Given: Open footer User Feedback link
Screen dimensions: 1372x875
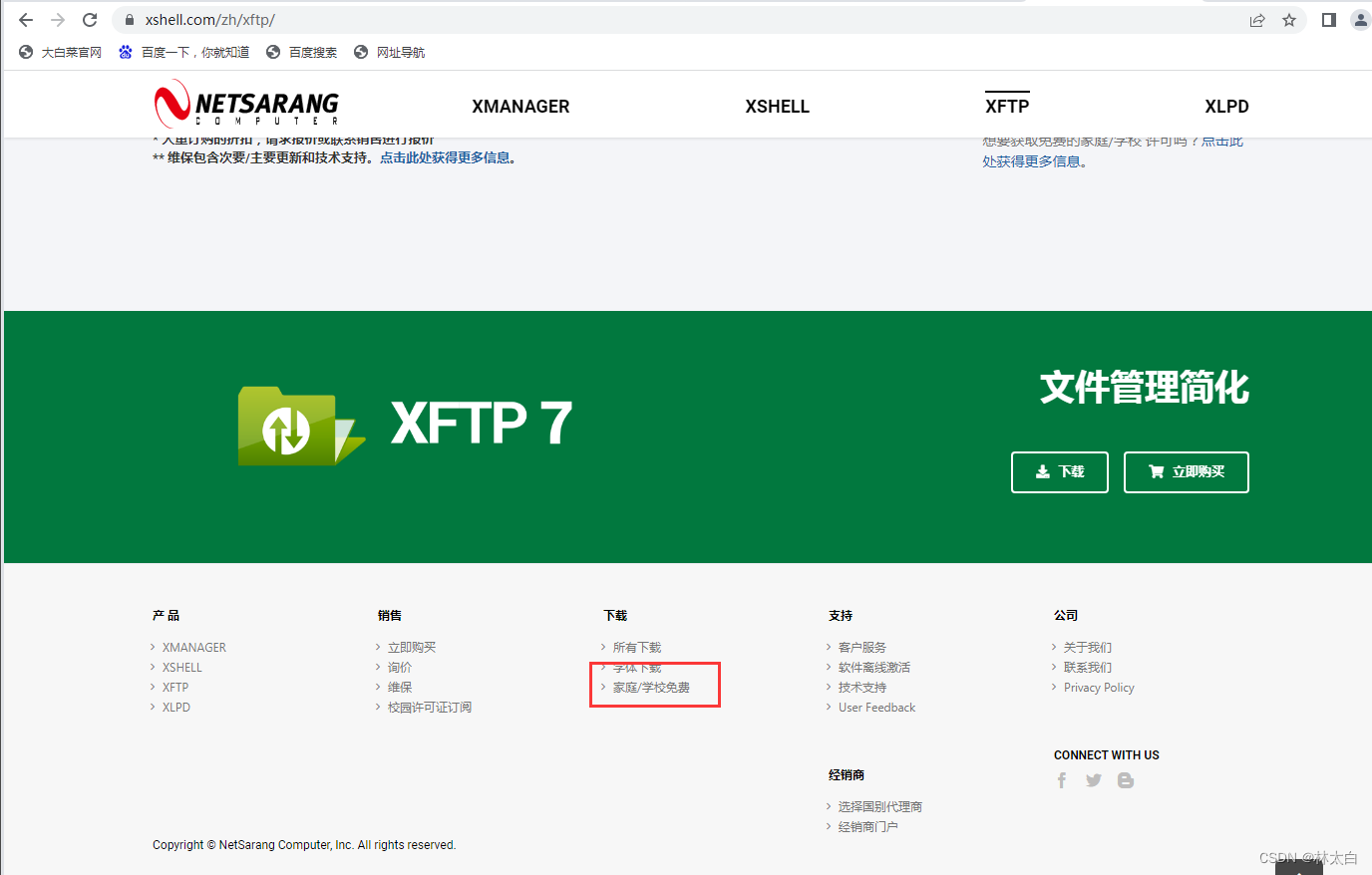Looking at the screenshot, I should [x=876, y=708].
